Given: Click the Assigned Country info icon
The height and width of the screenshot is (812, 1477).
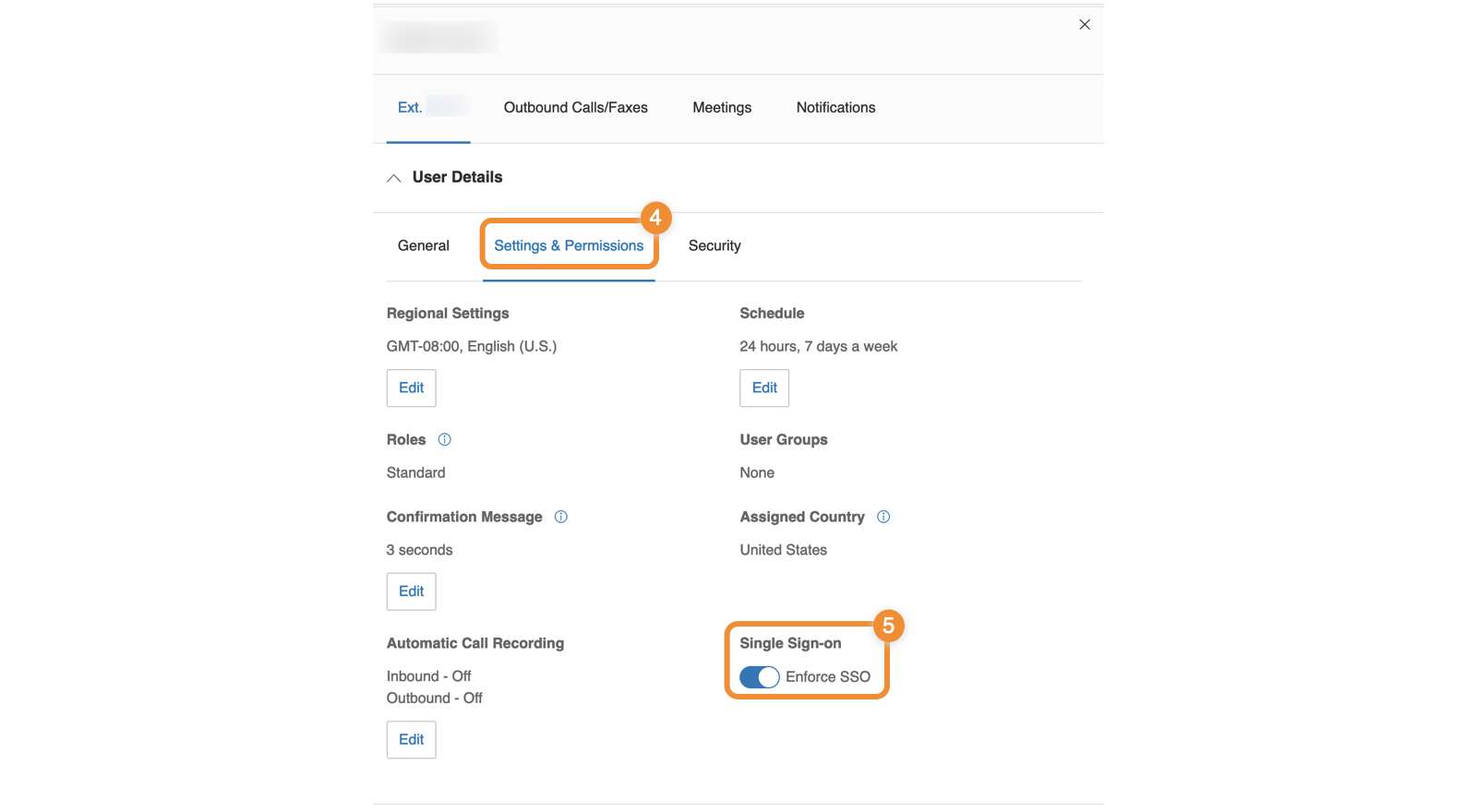Looking at the screenshot, I should coord(883,517).
